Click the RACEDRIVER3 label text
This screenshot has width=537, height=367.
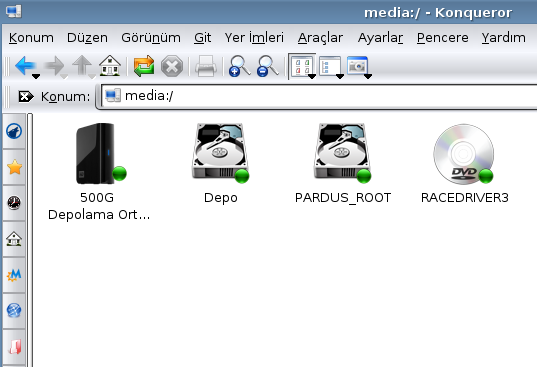pos(465,198)
